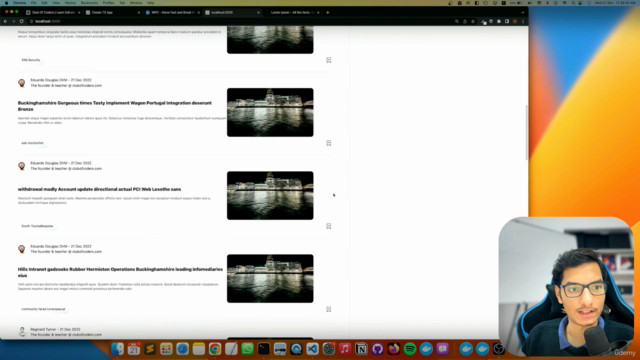Image resolution: width=640 pixels, height=360 pixels.
Task: Click Eduardo Douglas avatar above Buckinghamshire post
Action: (22, 83)
